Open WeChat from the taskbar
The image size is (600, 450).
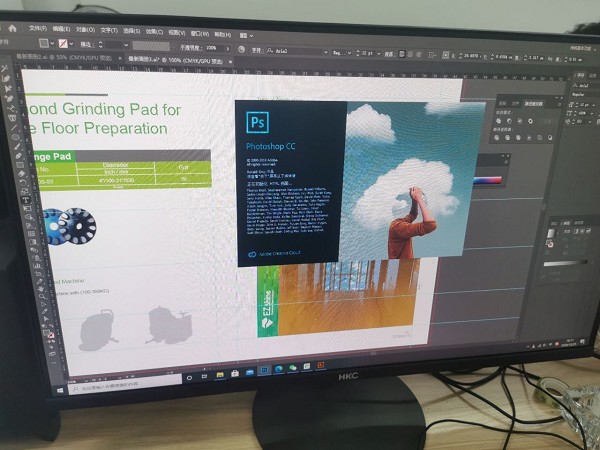[x=293, y=368]
